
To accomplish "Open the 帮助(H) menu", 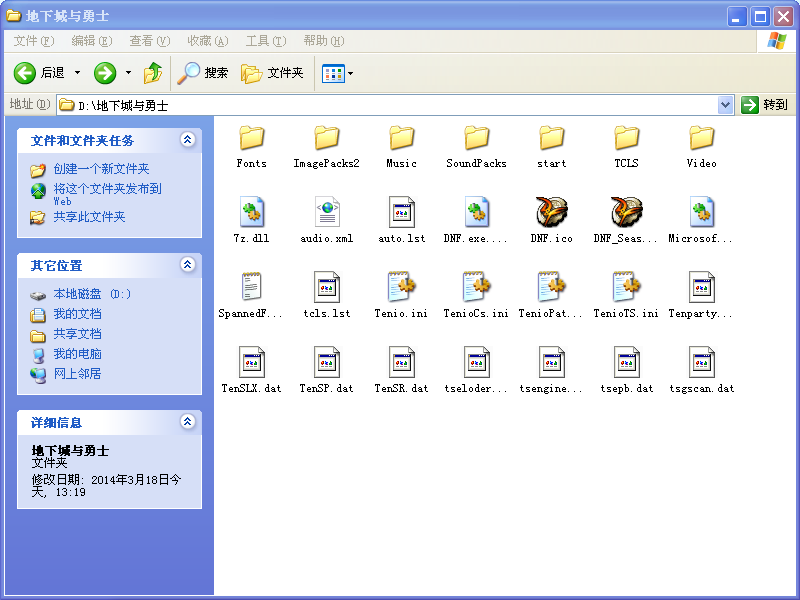I will [324, 41].
